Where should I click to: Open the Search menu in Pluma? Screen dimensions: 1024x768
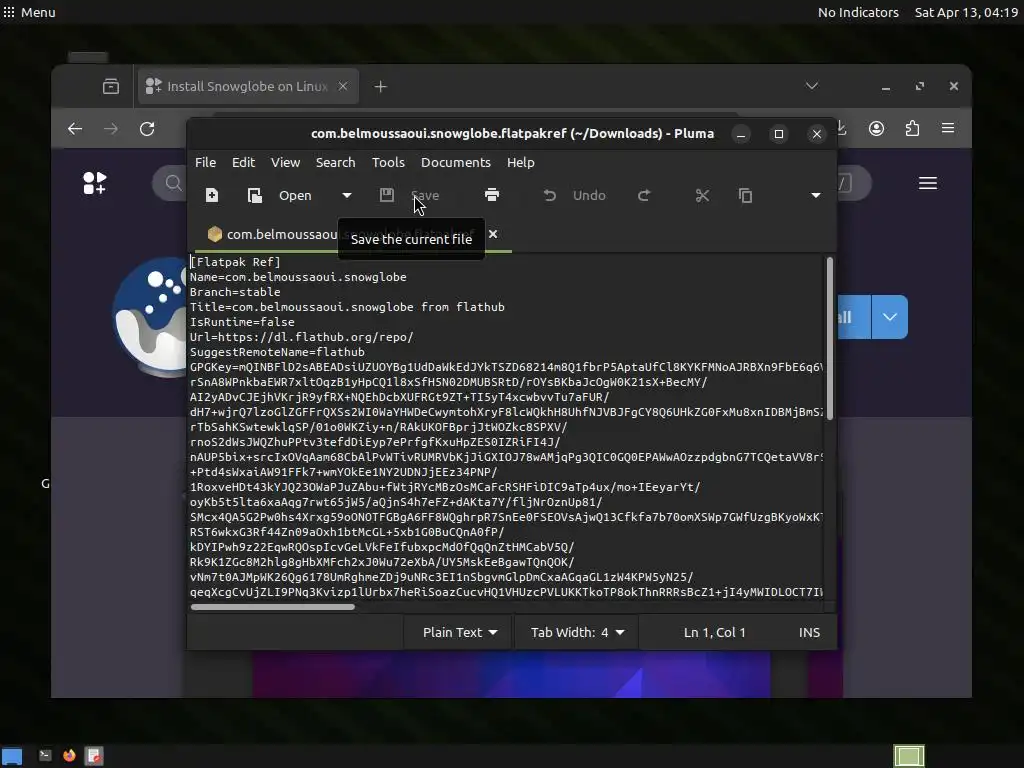point(336,162)
